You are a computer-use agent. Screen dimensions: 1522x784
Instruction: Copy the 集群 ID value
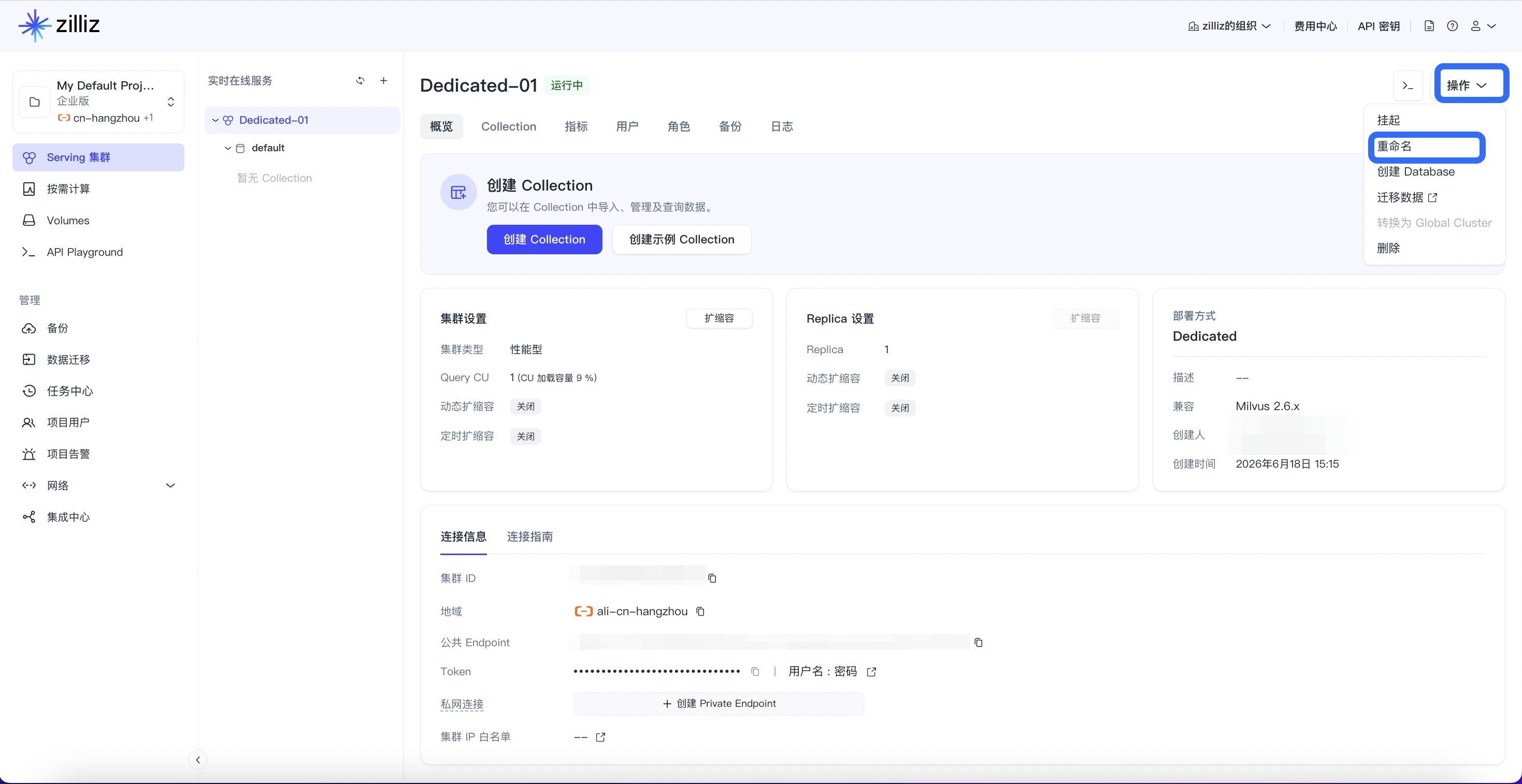pyautogui.click(x=712, y=578)
